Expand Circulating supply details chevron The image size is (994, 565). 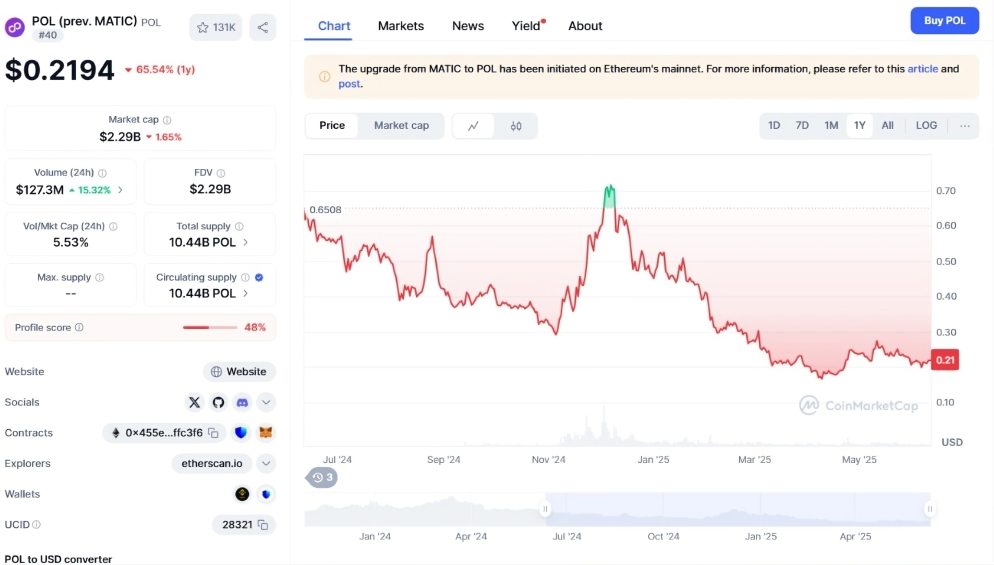[x=246, y=294]
